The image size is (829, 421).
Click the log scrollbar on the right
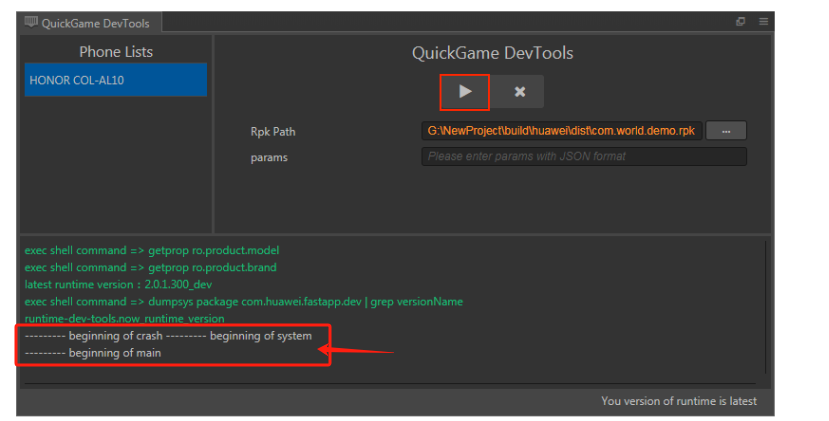(765, 307)
